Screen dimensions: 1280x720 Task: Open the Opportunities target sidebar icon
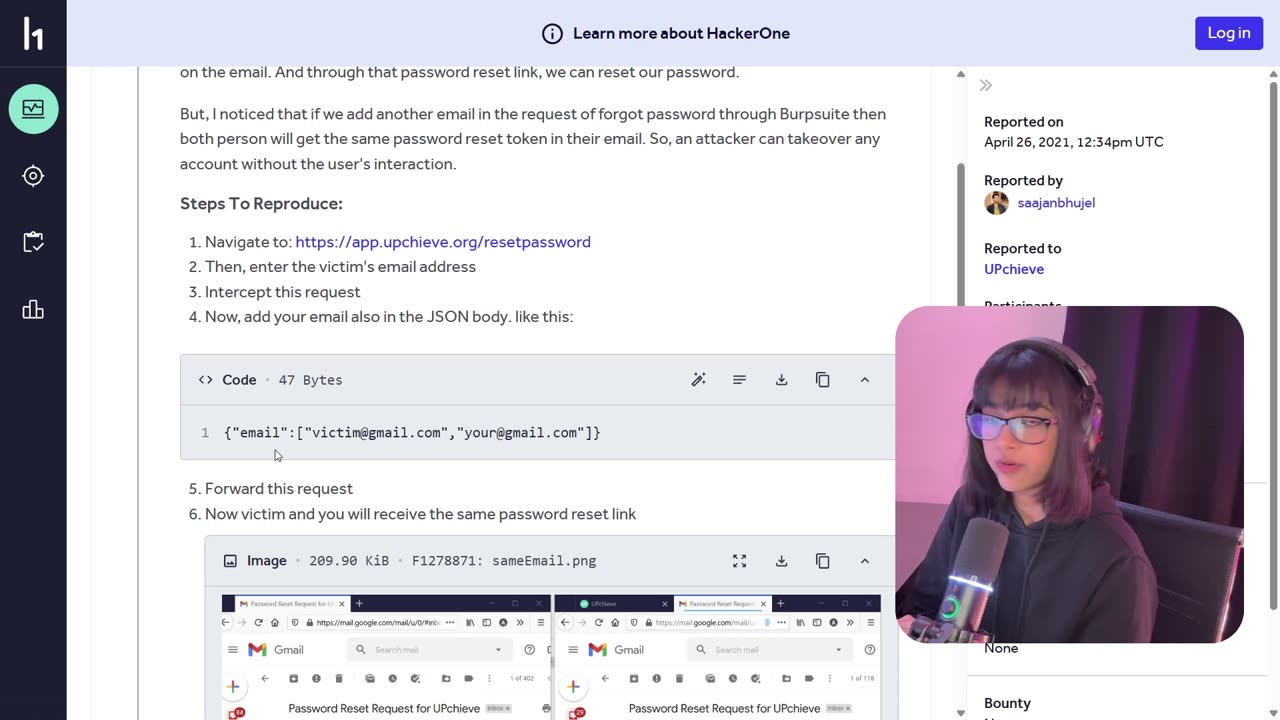(33, 176)
